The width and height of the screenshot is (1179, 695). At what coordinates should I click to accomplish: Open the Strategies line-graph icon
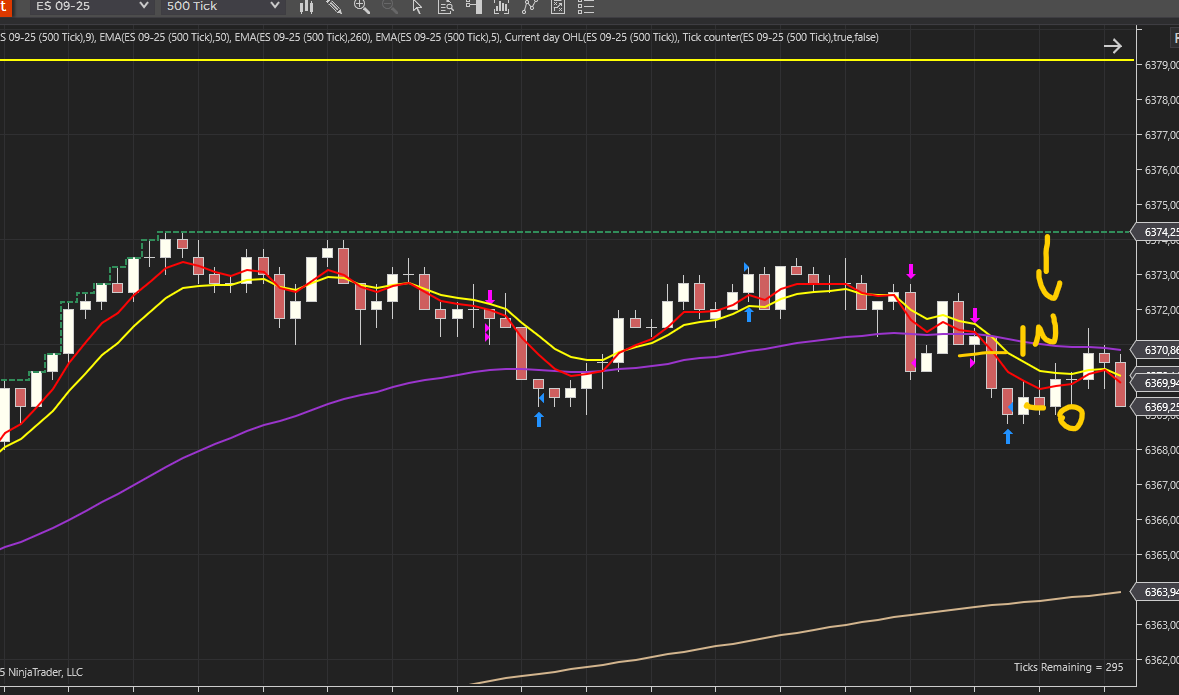click(x=530, y=7)
